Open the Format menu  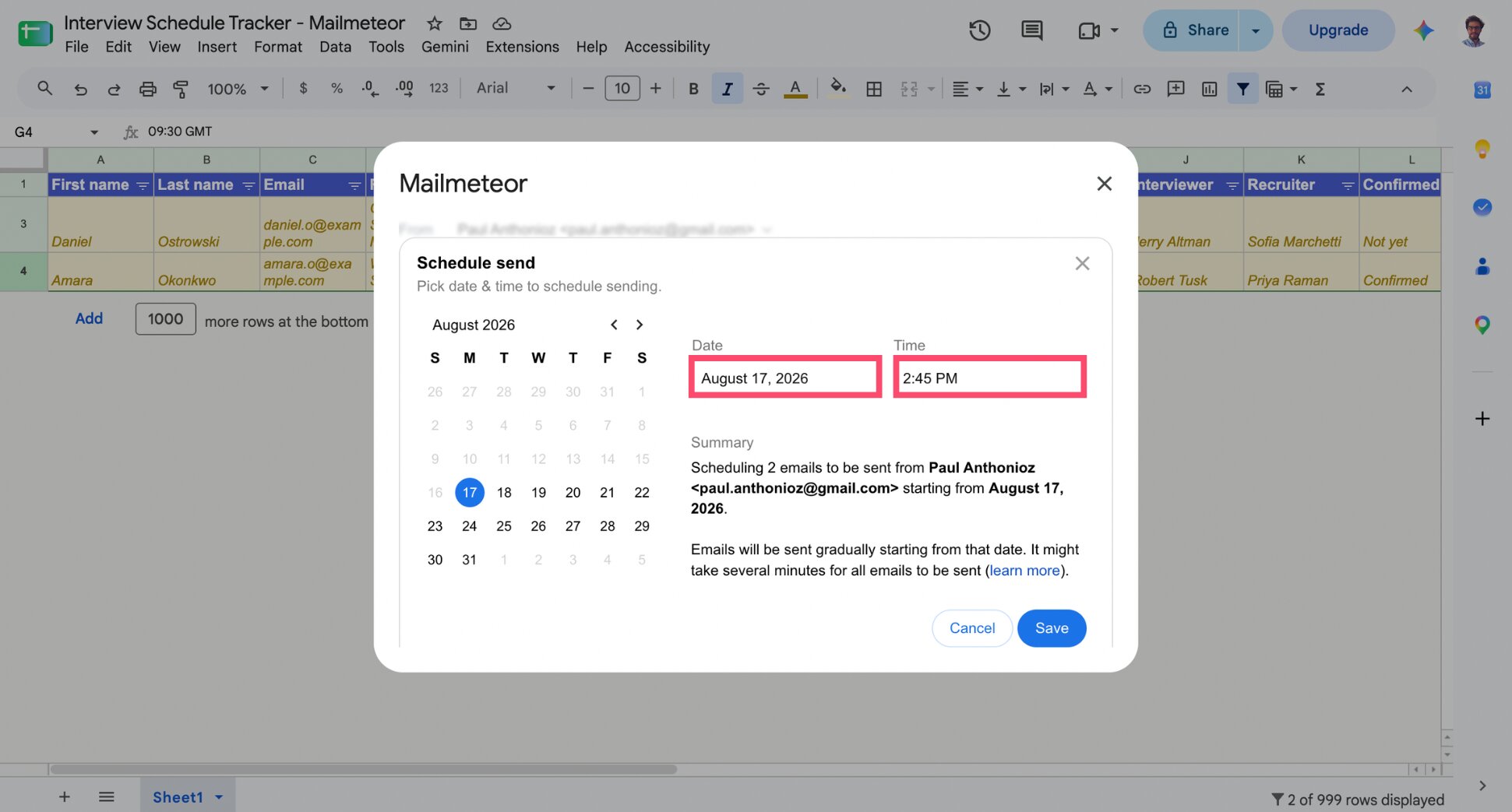tap(277, 47)
